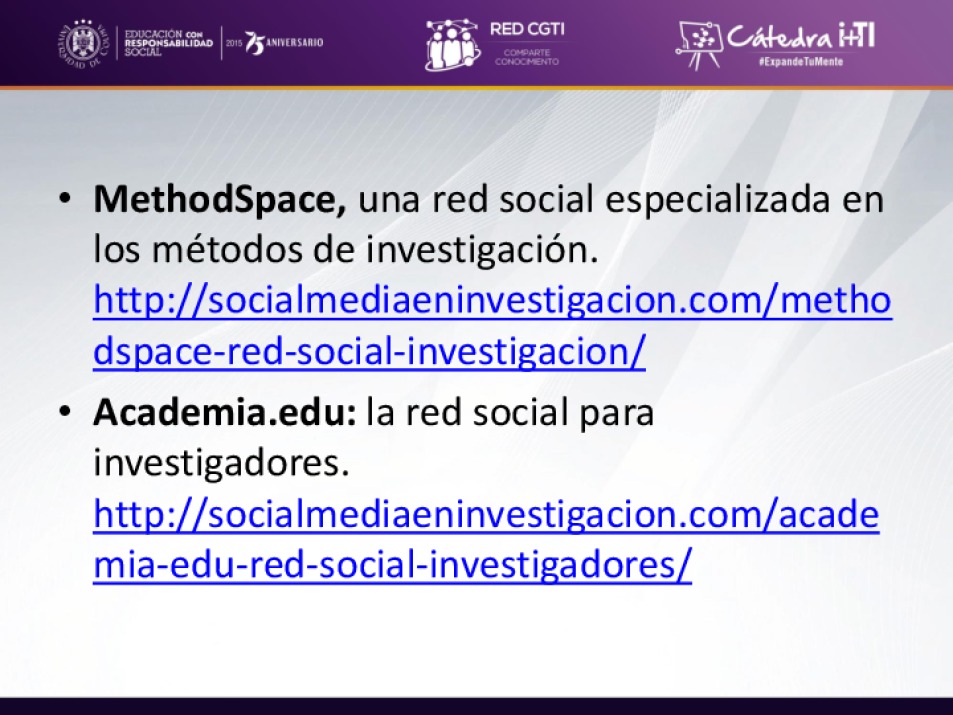The image size is (953, 715).
Task: Click the Cátedra i+TI whiteboard icon
Action: click(698, 42)
